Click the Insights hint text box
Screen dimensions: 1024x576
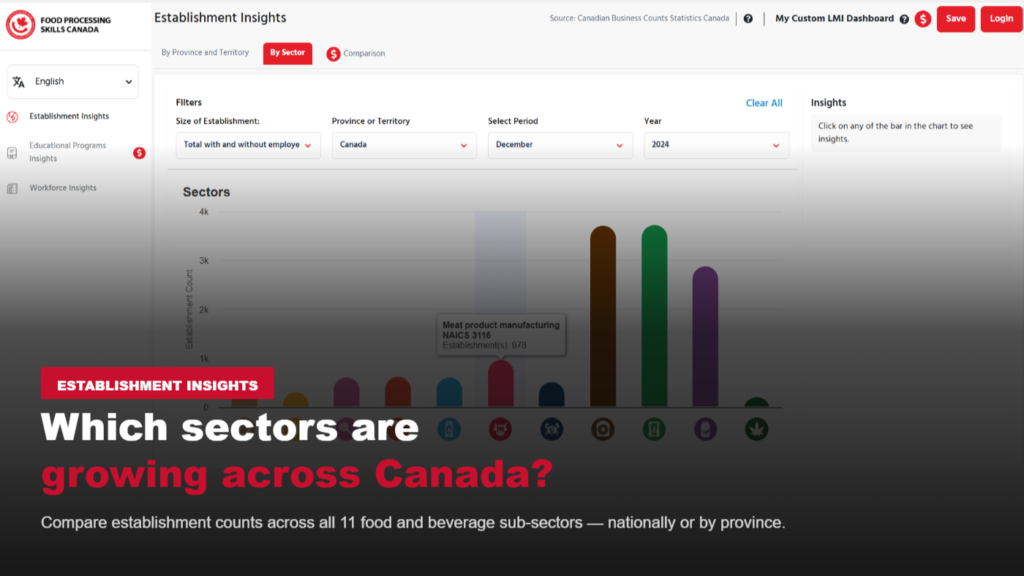(x=905, y=133)
